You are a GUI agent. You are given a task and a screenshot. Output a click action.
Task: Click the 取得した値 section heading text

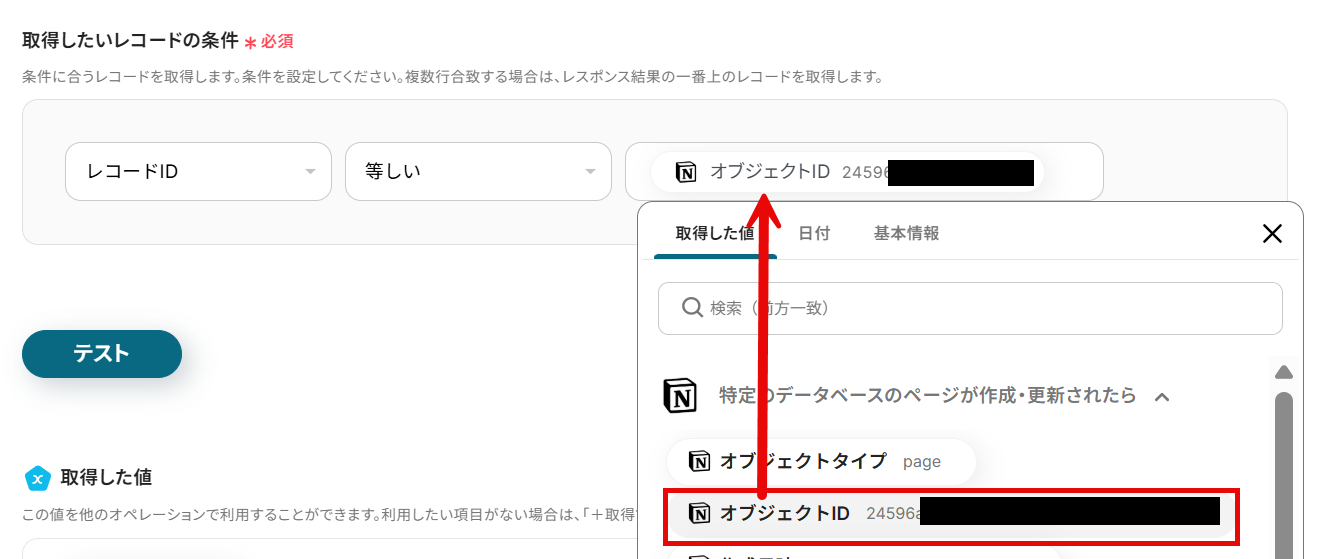pos(106,477)
